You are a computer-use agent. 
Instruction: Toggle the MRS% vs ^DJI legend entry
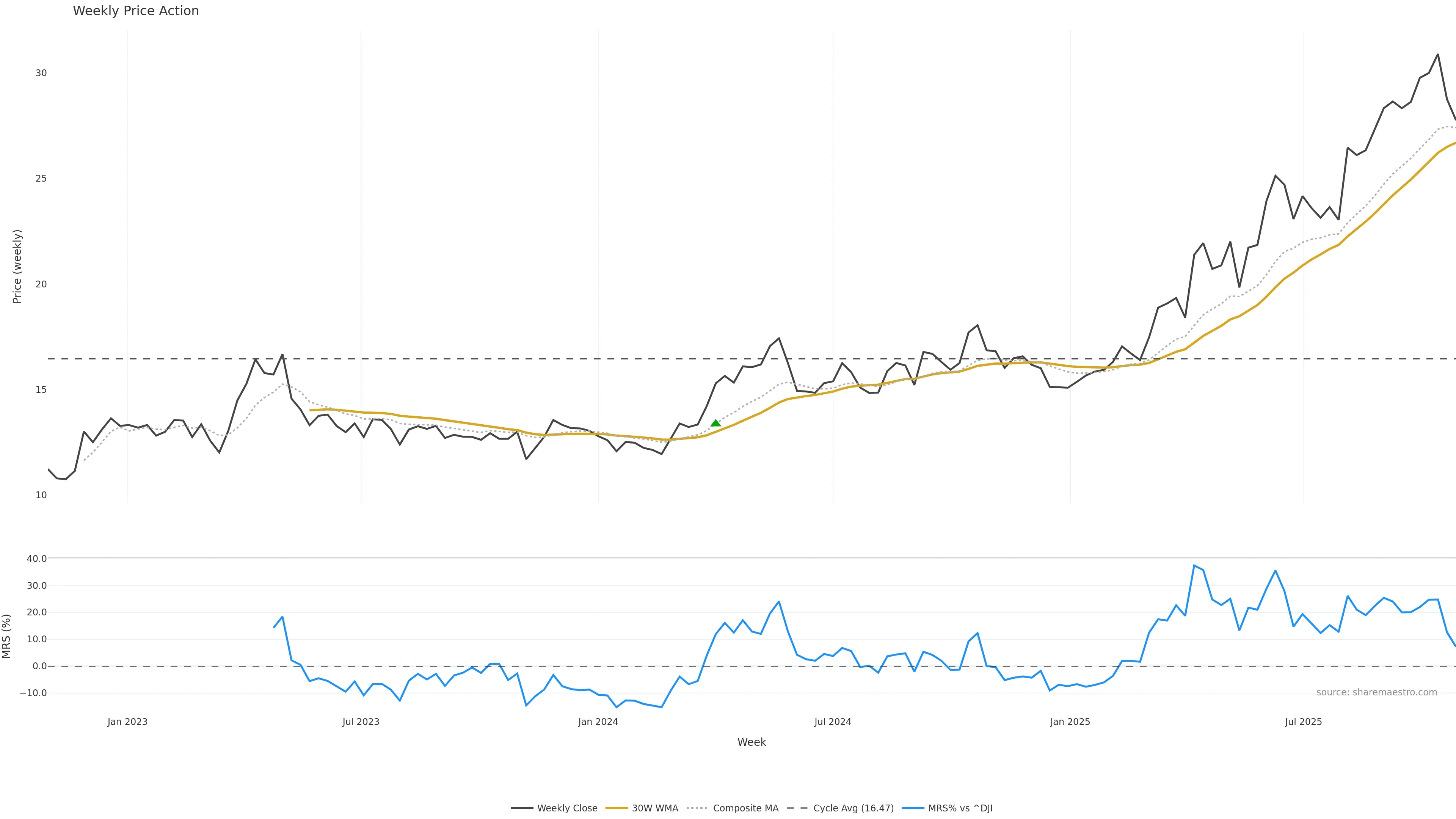(x=960, y=808)
